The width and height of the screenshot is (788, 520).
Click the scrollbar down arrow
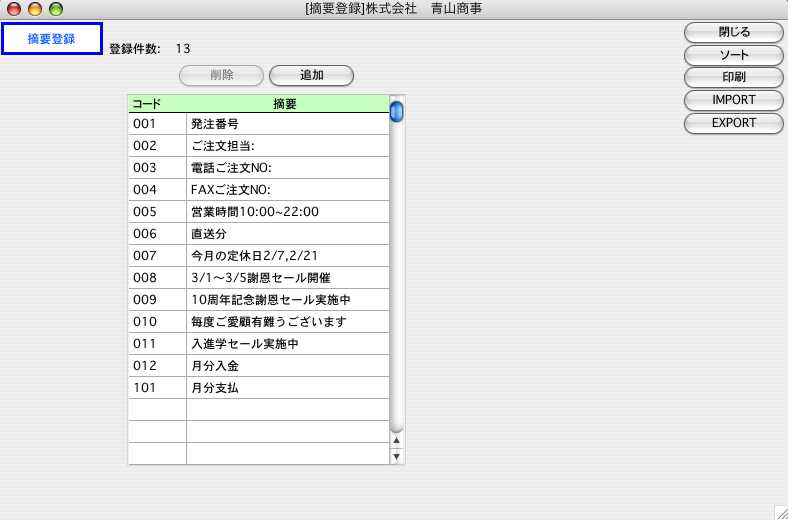(396, 456)
